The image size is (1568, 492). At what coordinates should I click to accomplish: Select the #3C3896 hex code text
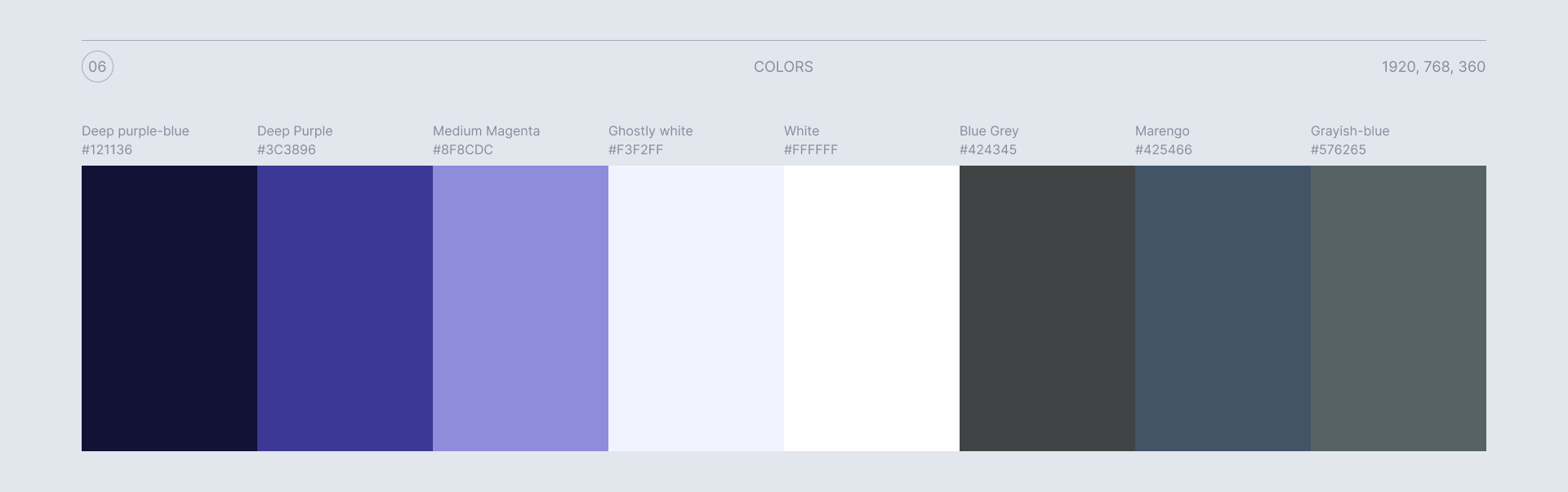tap(287, 150)
